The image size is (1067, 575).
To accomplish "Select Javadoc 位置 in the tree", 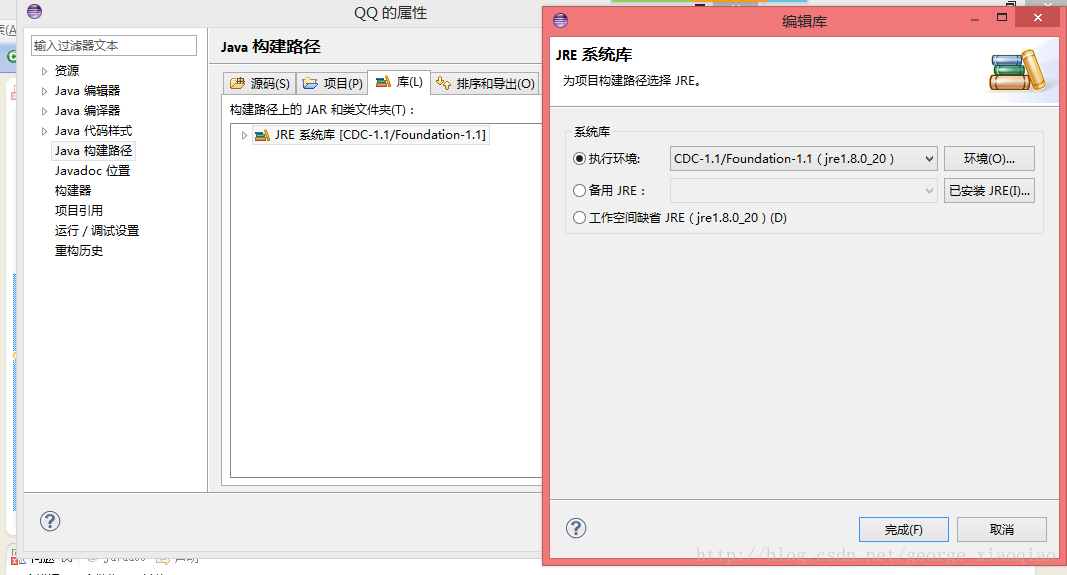I will coord(93,171).
